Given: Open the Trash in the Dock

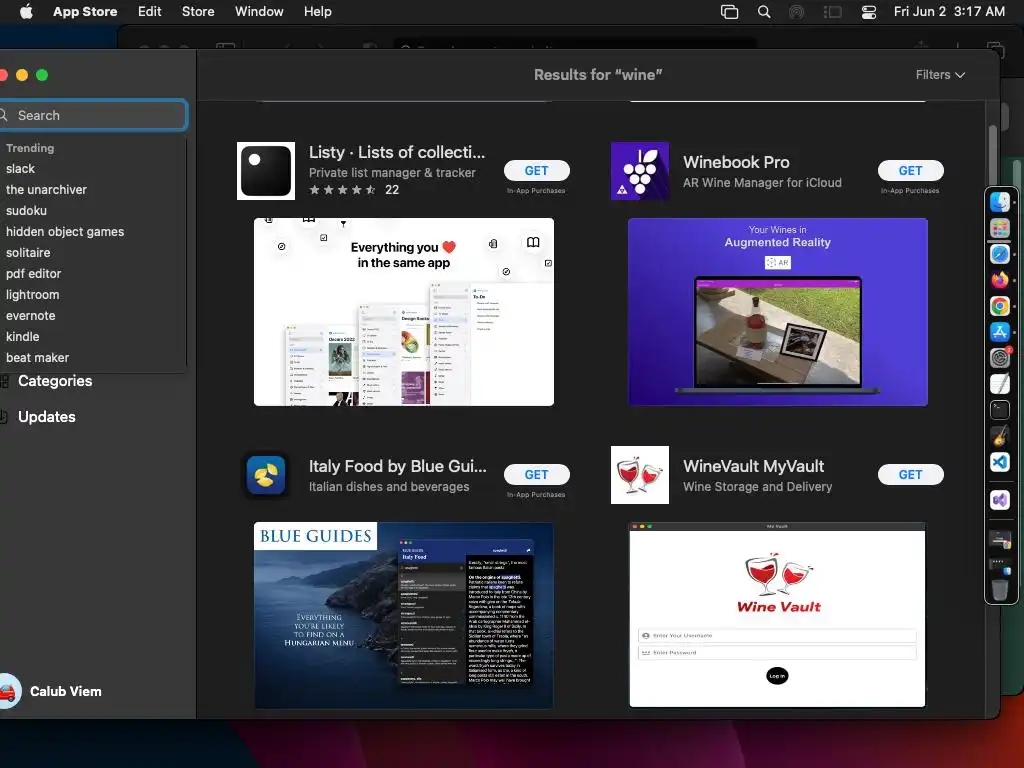Looking at the screenshot, I should 1000,589.
